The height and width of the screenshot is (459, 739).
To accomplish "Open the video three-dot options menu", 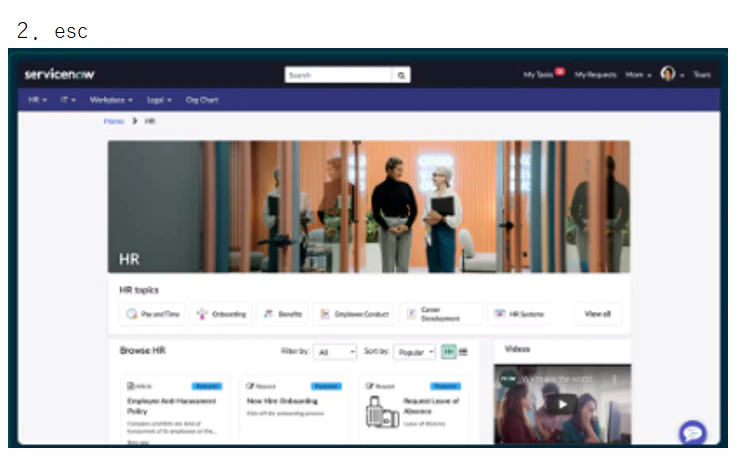I will (614, 379).
